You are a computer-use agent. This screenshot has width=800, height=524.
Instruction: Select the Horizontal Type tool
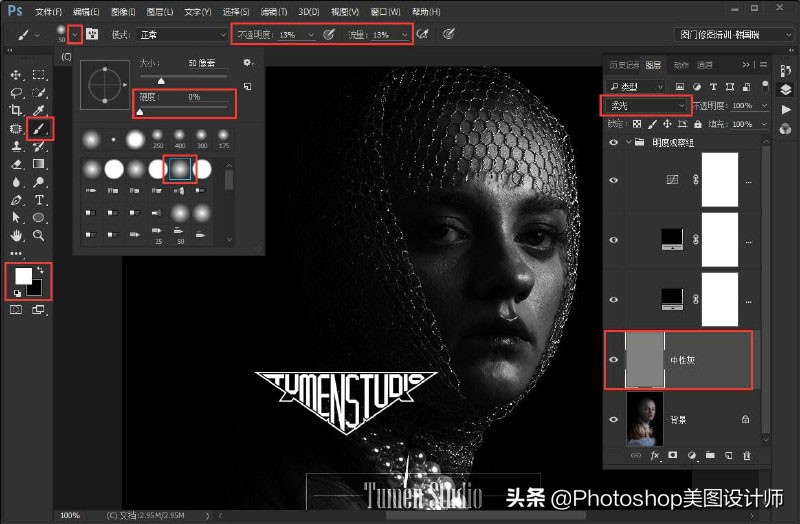(39, 200)
